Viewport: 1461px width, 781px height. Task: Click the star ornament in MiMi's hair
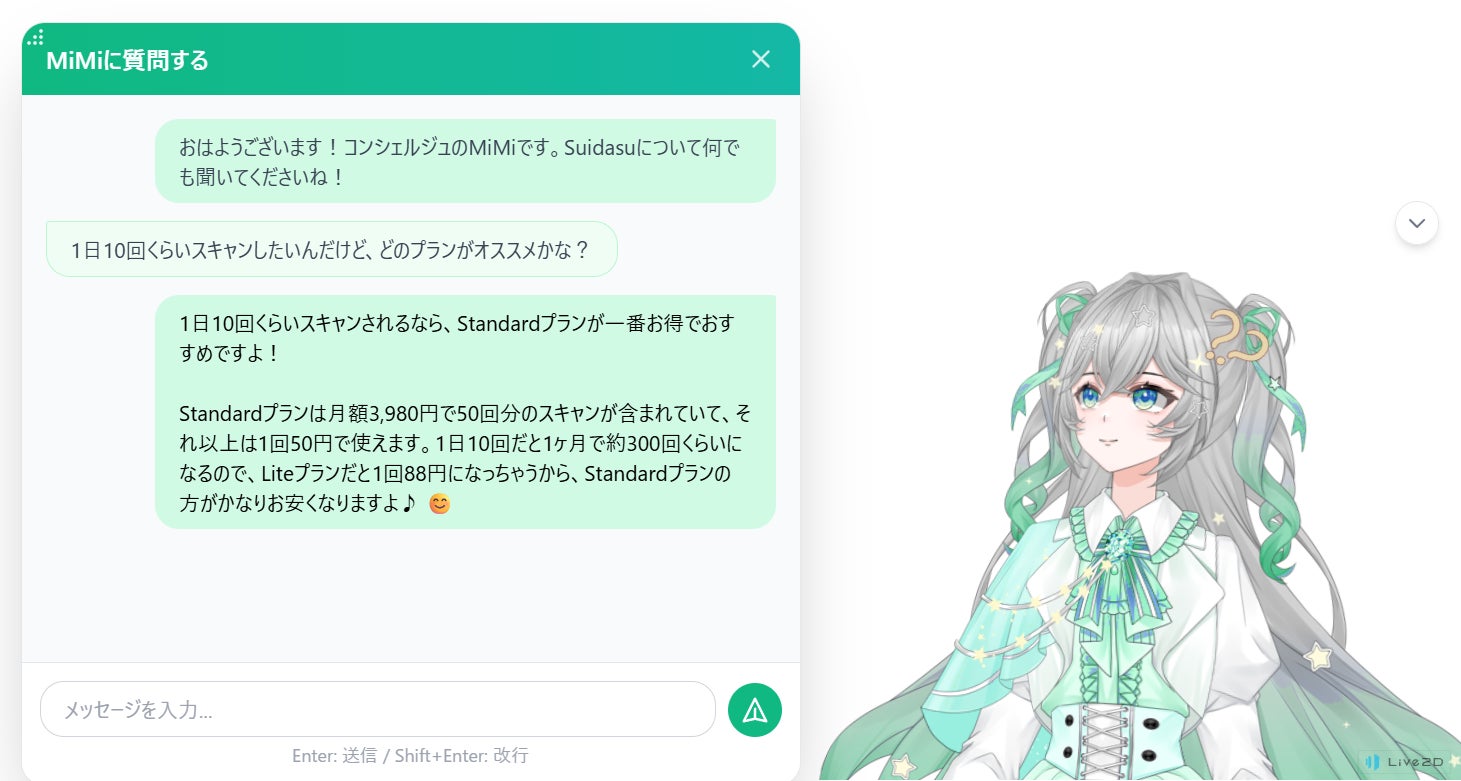[1143, 316]
